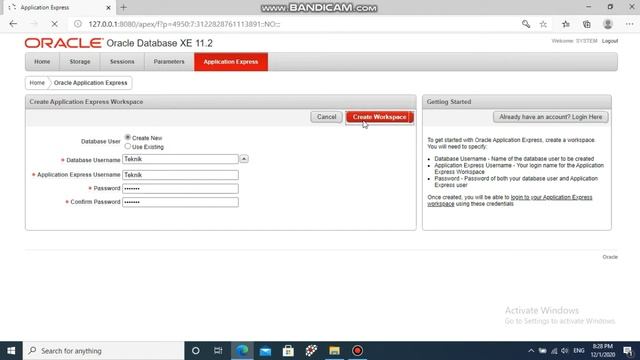Open the Database Username list popup arrow
Screen dimensions: 640x360
point(244,159)
